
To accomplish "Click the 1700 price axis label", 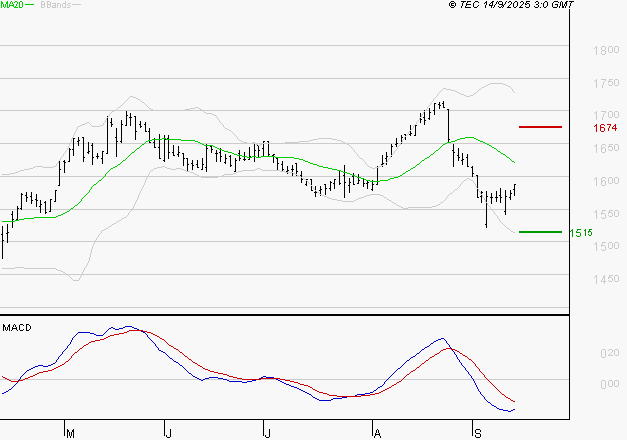I will coord(606,116).
